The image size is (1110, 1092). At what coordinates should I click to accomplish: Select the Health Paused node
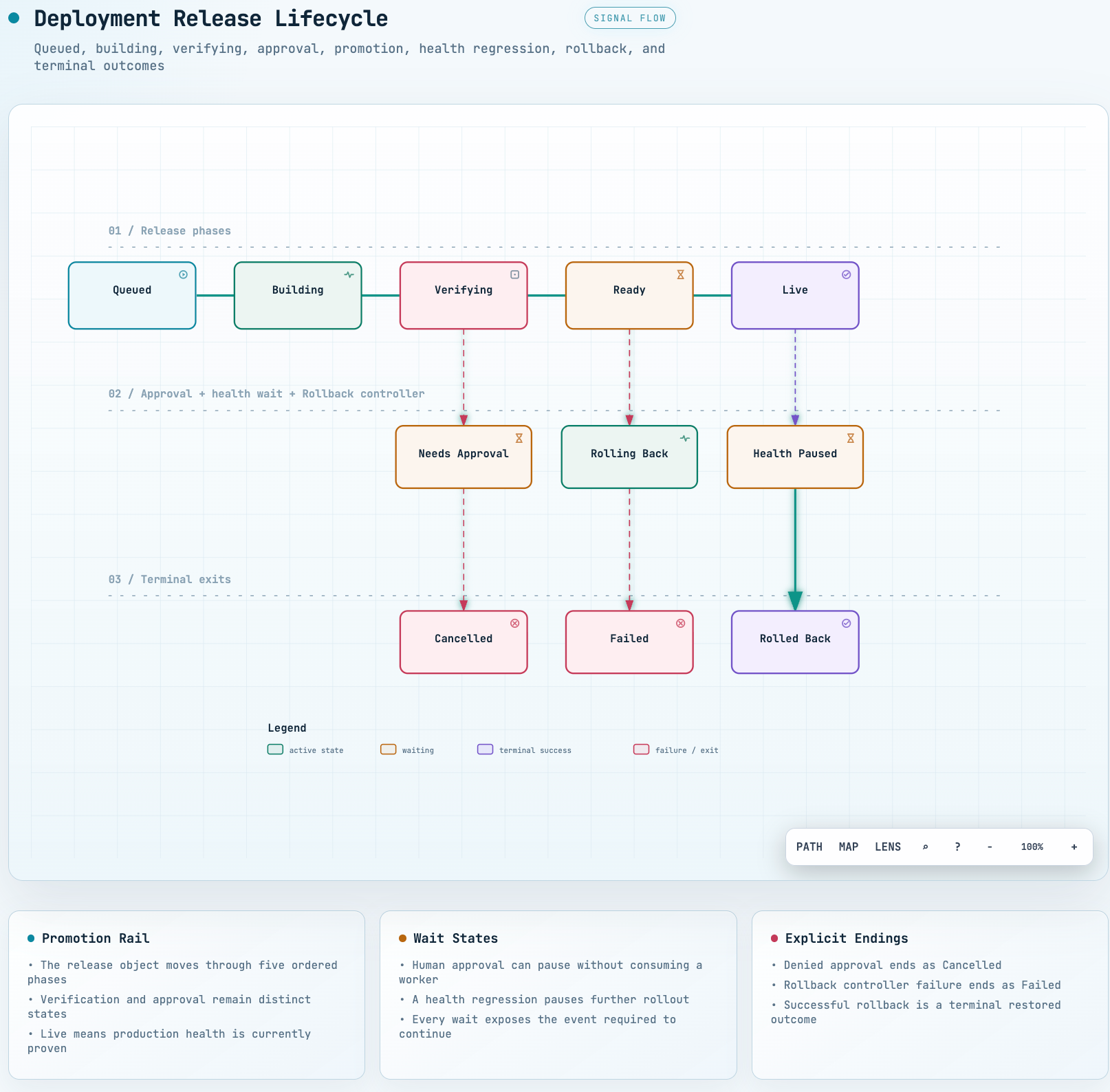[x=795, y=457]
